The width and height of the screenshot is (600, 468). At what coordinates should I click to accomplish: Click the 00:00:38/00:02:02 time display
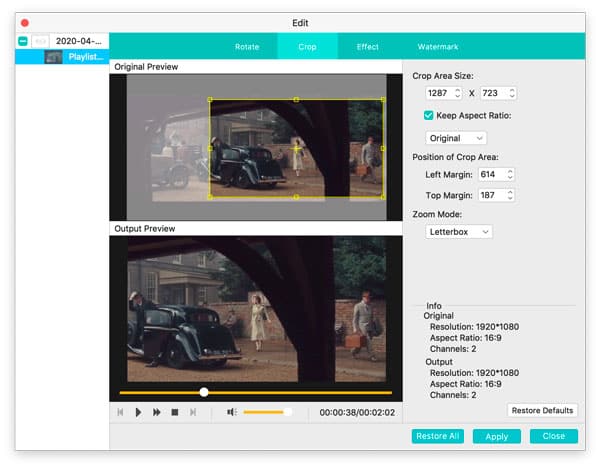357,413
